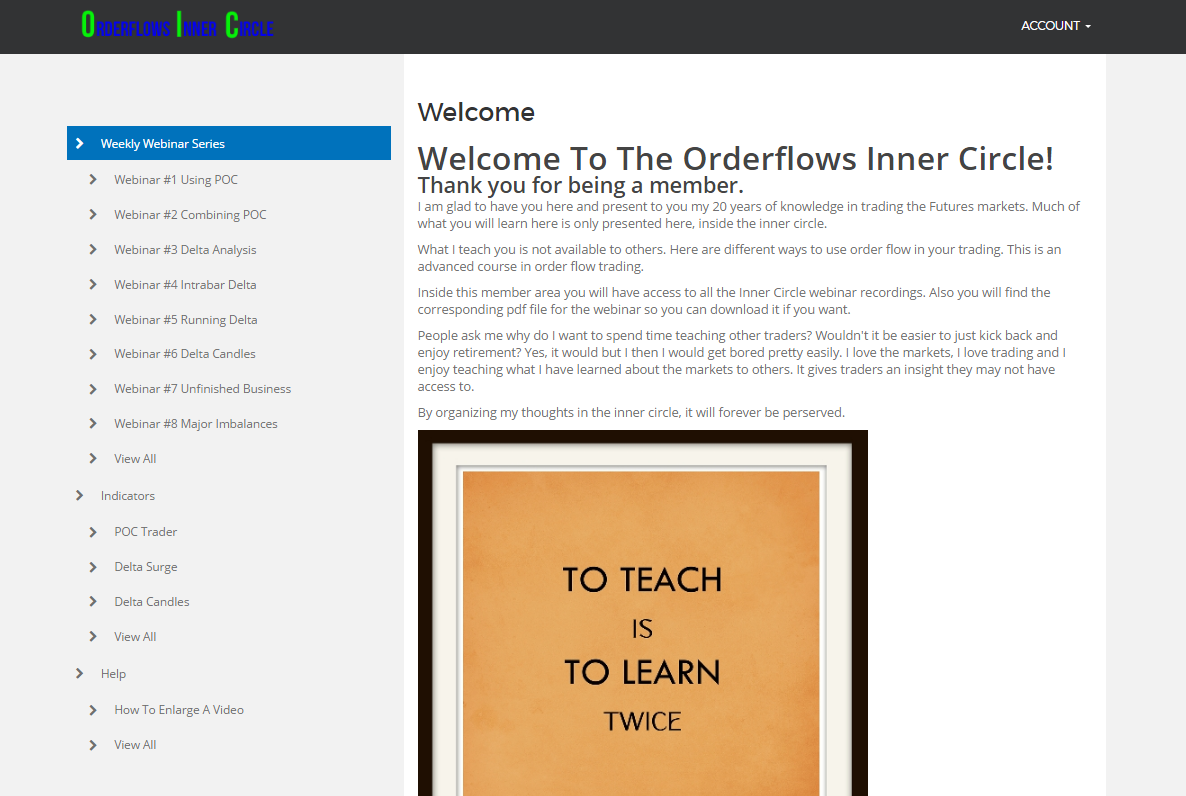Click the Orderflows Inner Circle logo
The image size is (1186, 796).
point(177,26)
